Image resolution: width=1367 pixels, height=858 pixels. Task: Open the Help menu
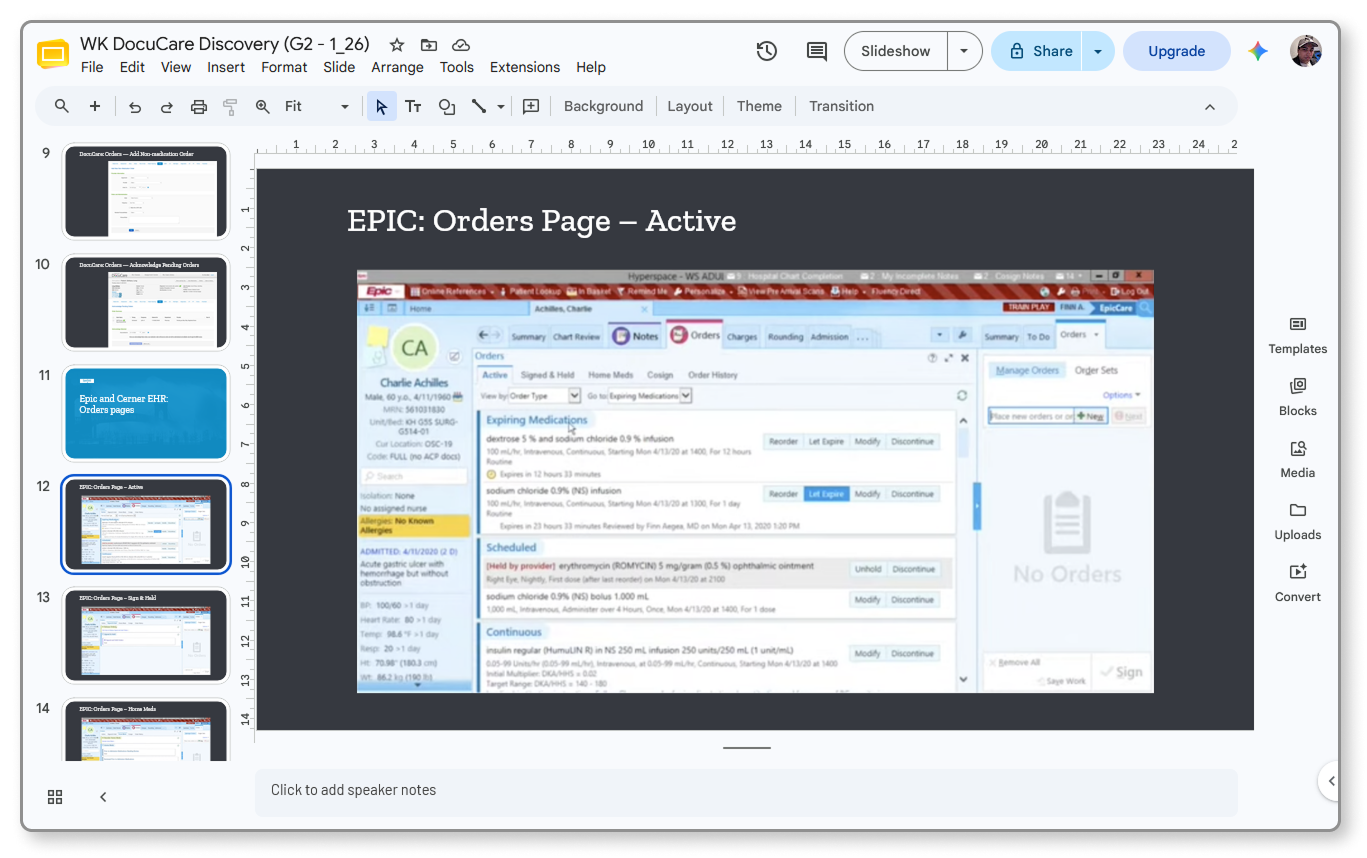pyautogui.click(x=591, y=67)
